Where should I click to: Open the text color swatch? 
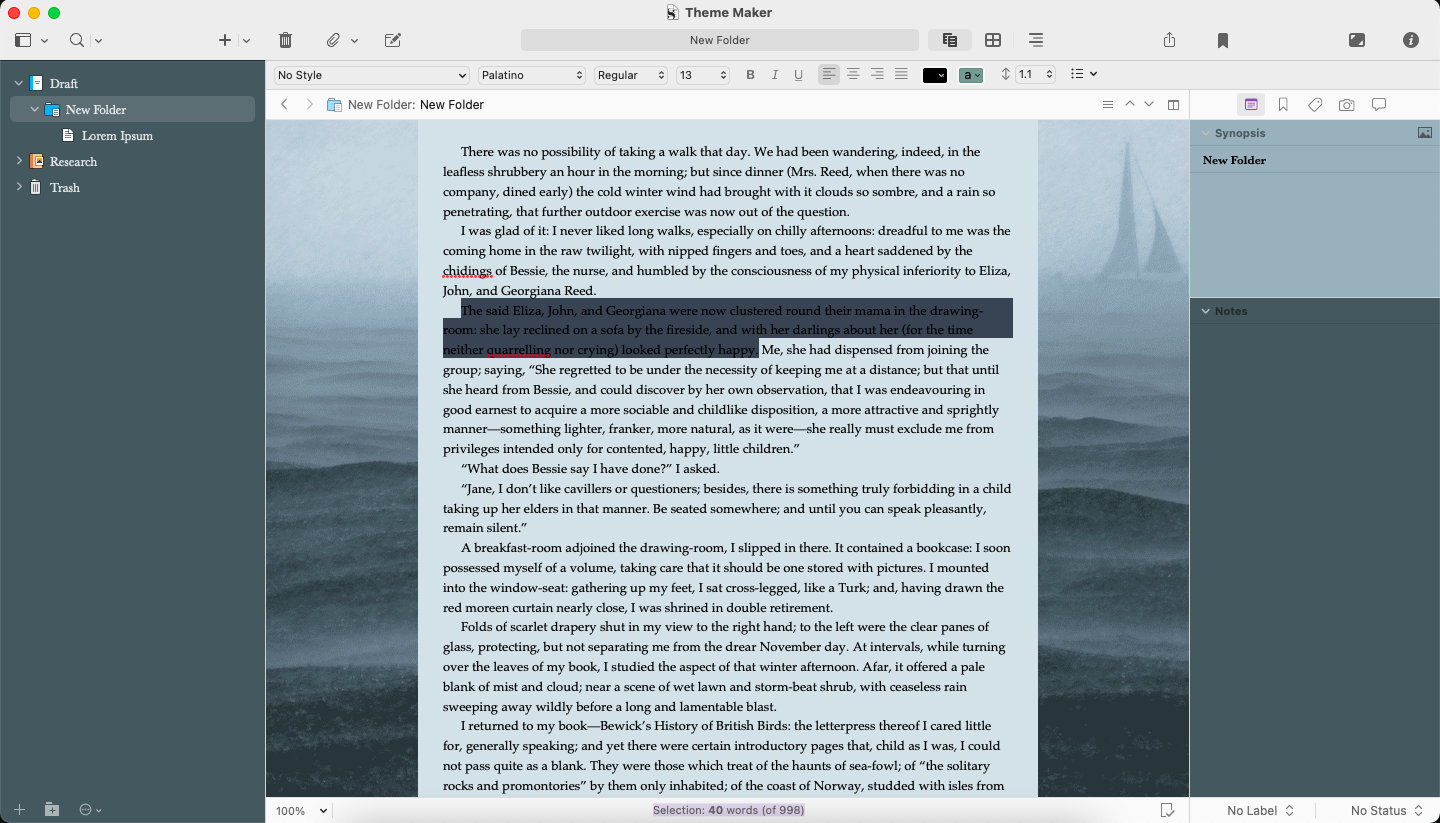934,74
